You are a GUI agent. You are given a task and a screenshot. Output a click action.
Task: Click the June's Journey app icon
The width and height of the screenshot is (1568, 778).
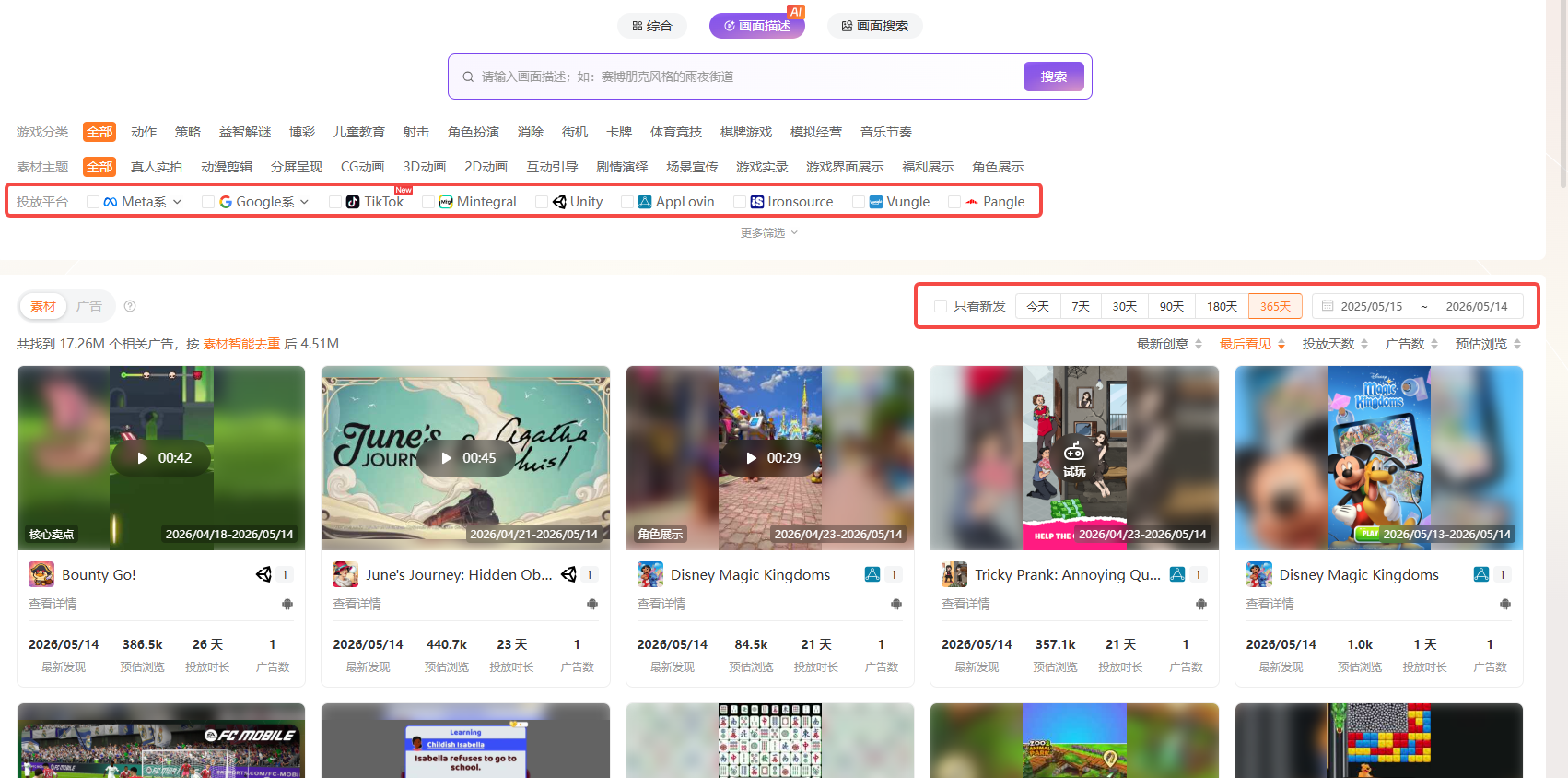click(345, 574)
